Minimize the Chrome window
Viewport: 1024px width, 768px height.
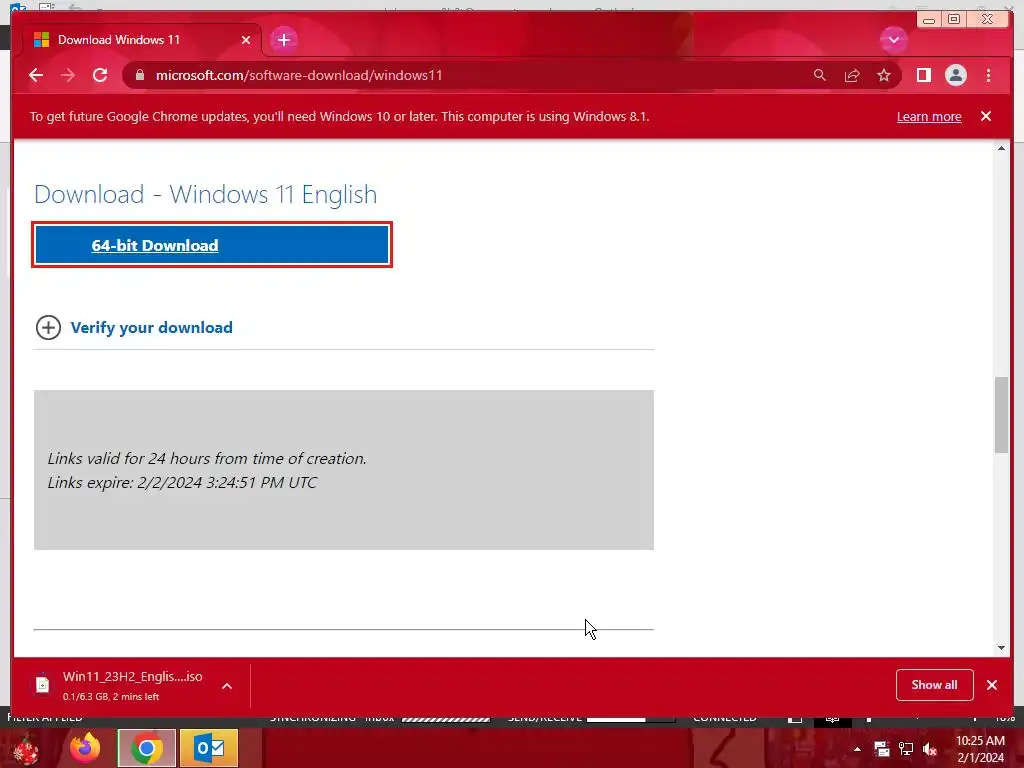929,20
